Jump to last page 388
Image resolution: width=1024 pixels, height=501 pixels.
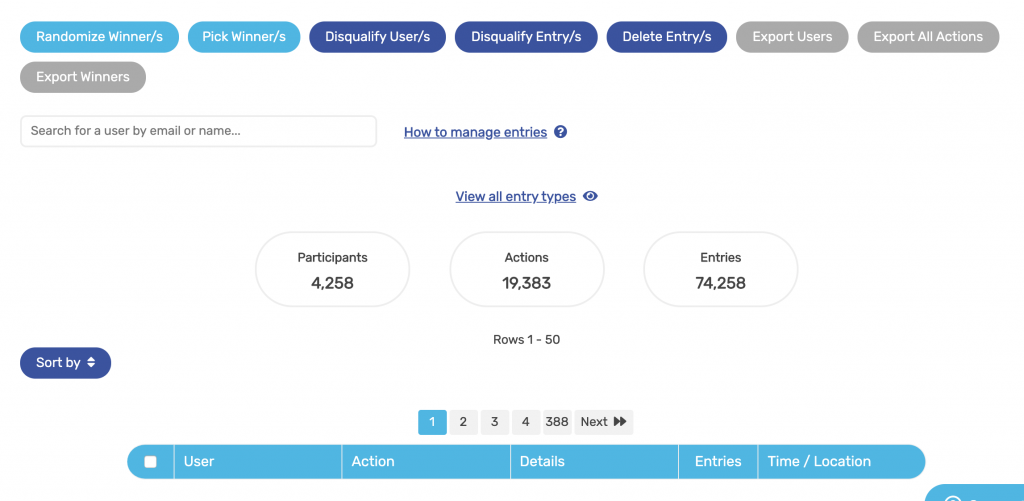tap(557, 422)
